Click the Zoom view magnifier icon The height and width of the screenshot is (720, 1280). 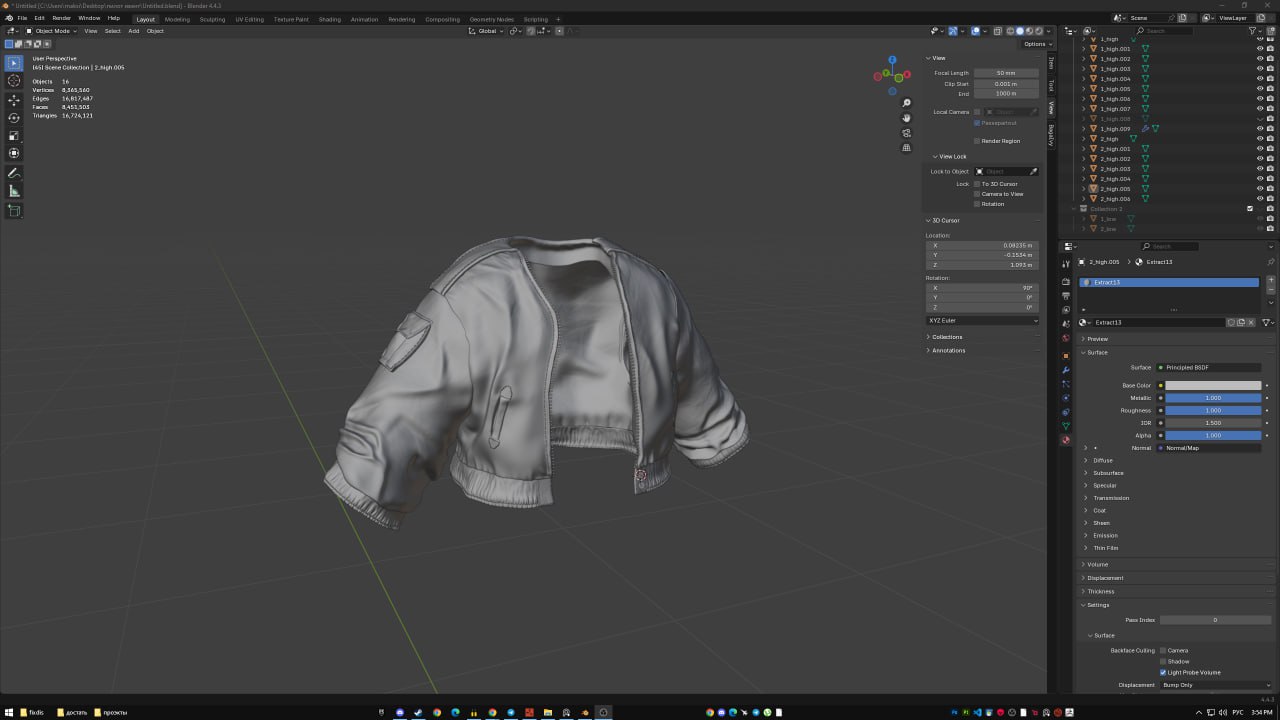click(x=907, y=103)
